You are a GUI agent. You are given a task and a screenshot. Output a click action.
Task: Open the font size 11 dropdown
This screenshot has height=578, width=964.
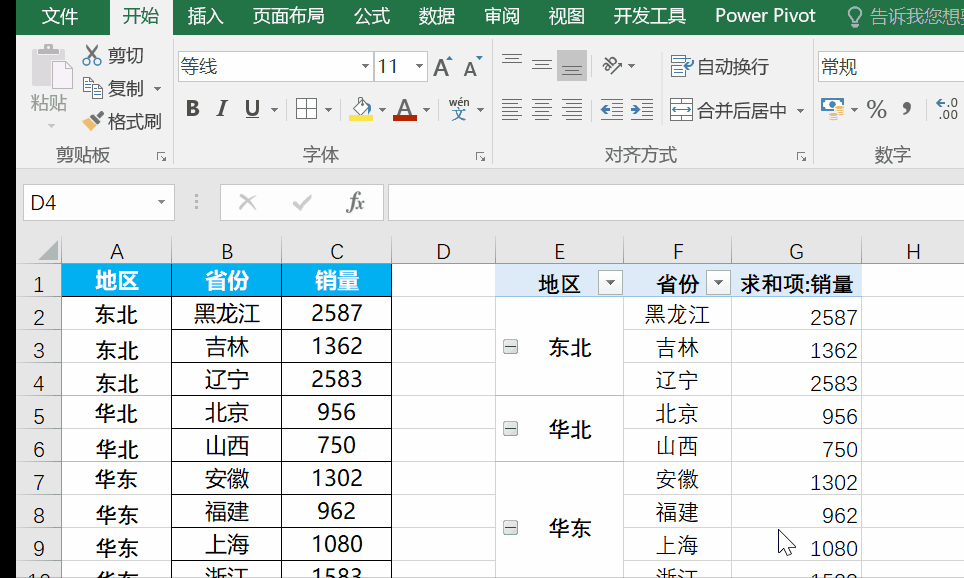click(419, 66)
